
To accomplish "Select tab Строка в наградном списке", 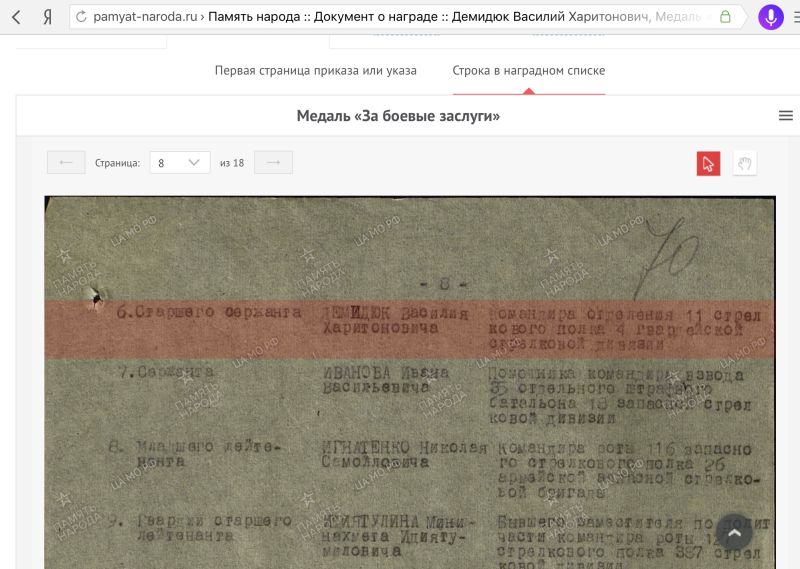I will pyautogui.click(x=529, y=70).
